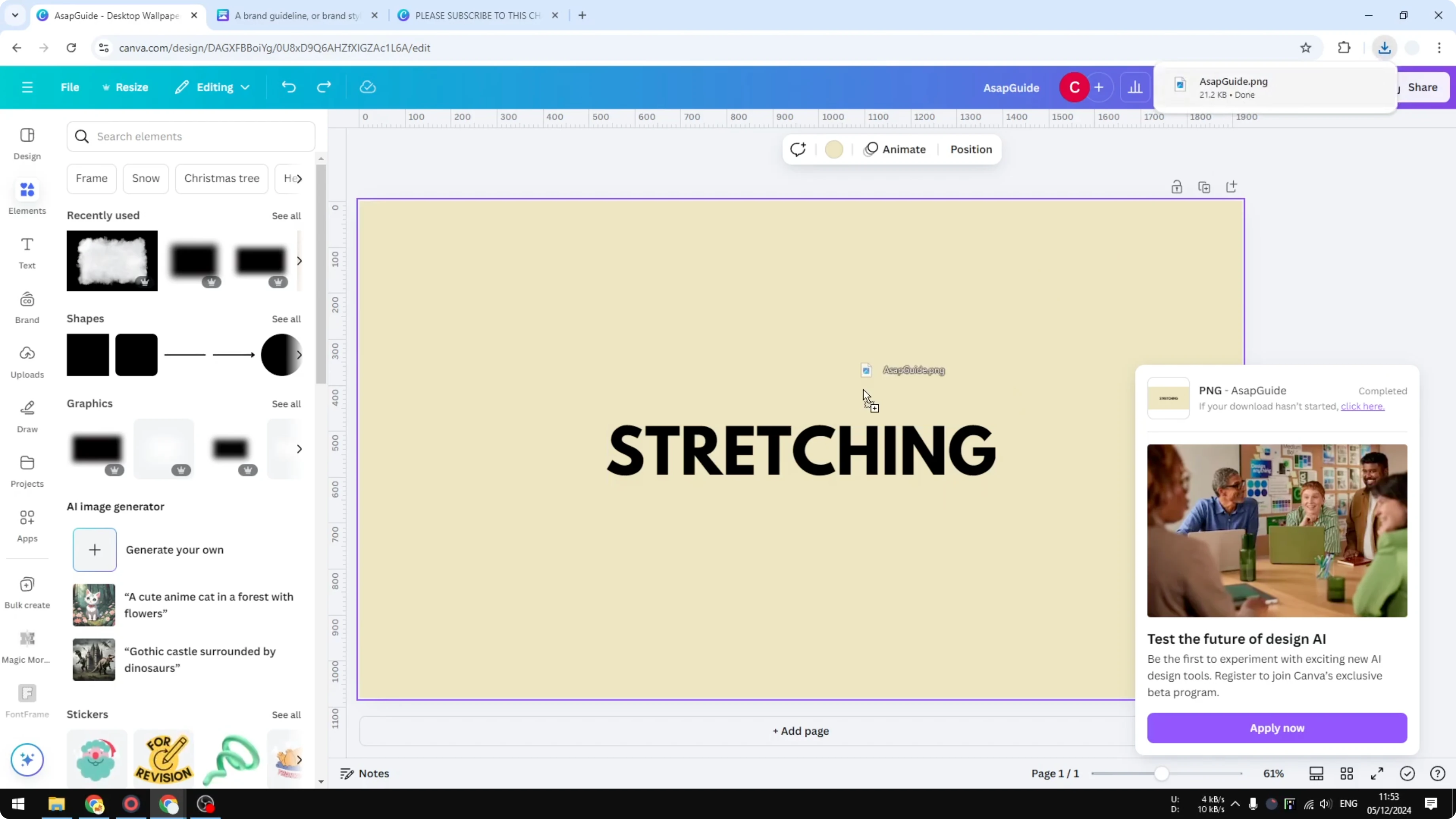The height and width of the screenshot is (819, 1456).
Task: Open the Design panel in the sidebar
Action: [x=27, y=144]
